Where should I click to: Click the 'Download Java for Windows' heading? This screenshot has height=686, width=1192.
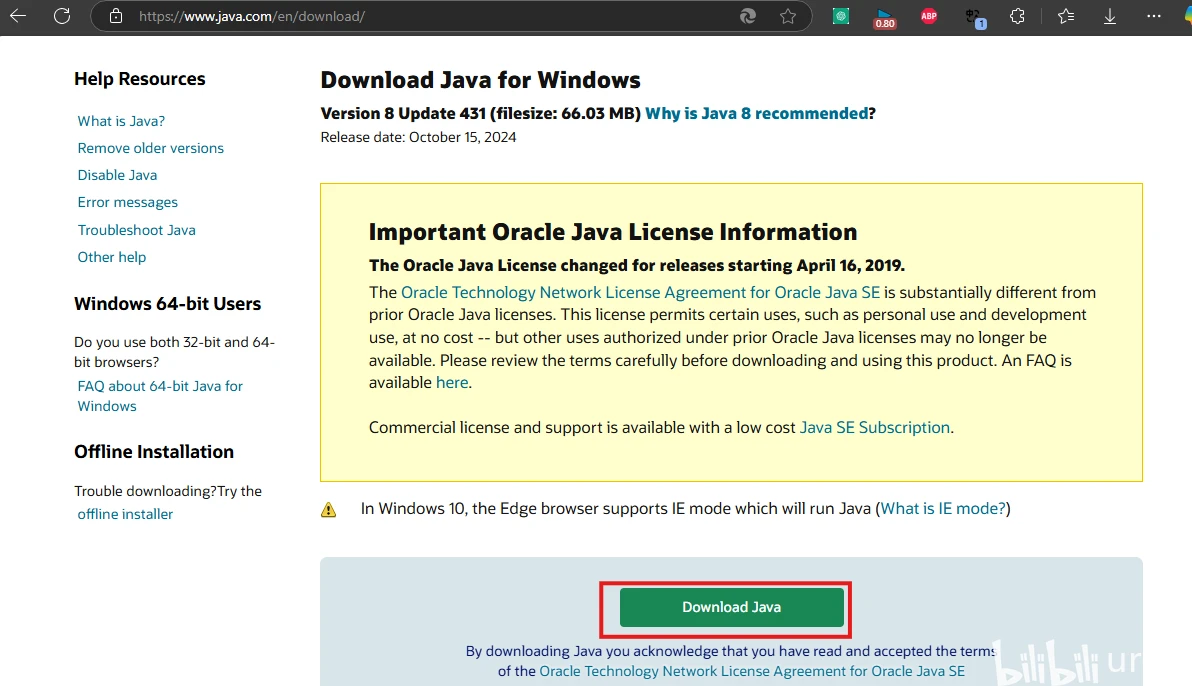click(x=480, y=80)
